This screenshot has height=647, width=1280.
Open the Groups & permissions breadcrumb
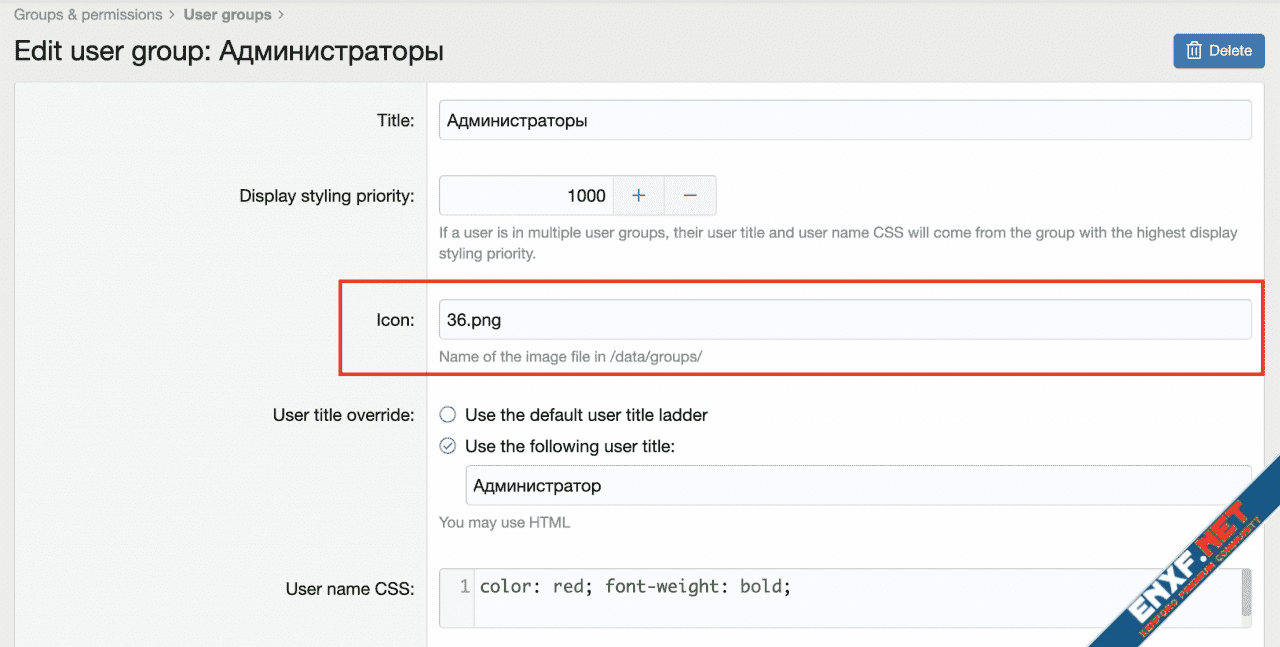88,15
